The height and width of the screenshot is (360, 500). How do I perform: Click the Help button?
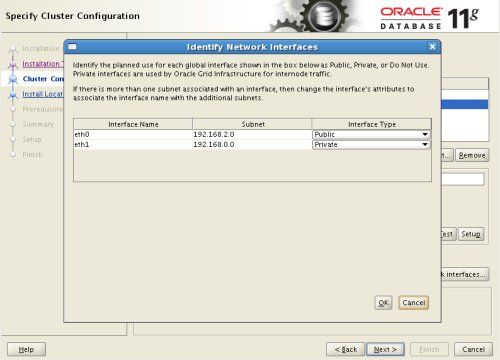tap(26, 349)
